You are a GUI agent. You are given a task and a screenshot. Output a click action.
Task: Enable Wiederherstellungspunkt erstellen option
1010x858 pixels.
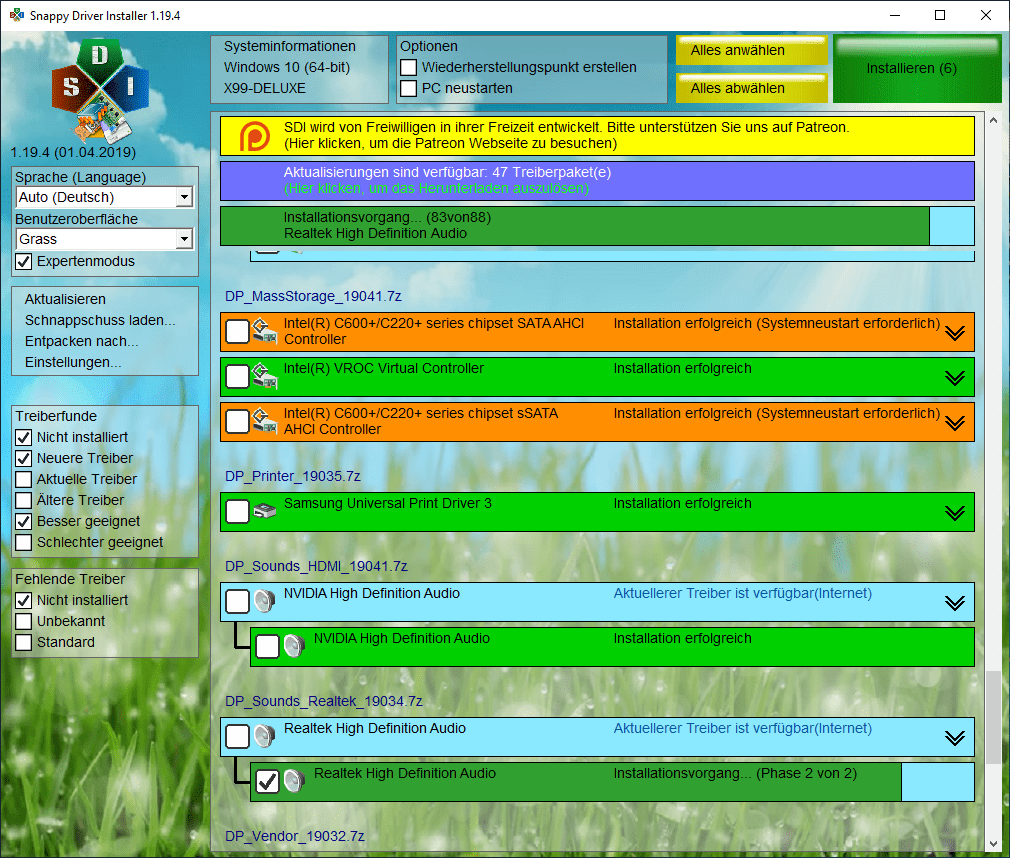(x=409, y=68)
